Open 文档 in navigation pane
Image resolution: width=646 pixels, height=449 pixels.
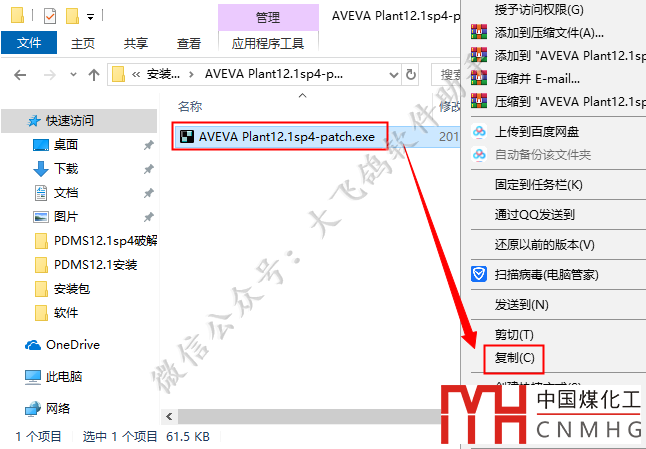pos(66,192)
